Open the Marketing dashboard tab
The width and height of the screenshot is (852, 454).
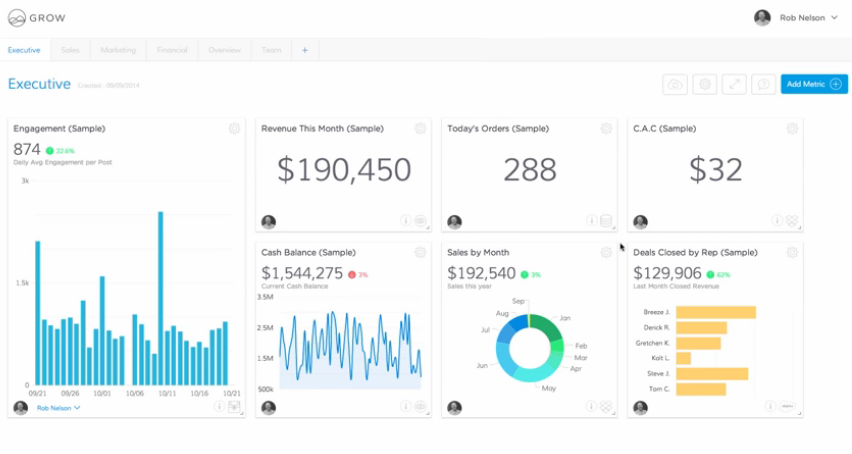click(x=118, y=49)
